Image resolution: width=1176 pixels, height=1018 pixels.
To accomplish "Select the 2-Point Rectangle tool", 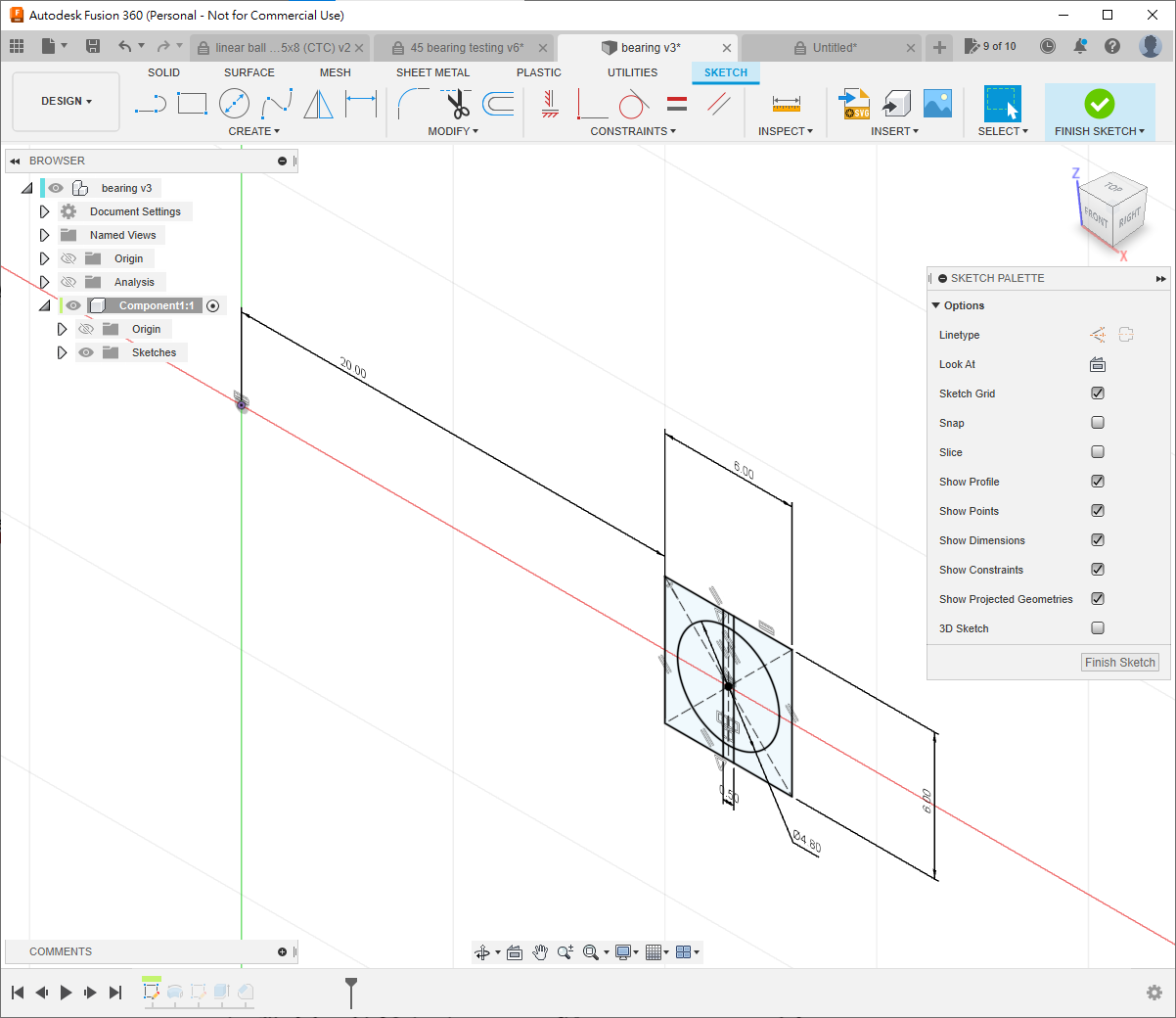I will click(x=192, y=104).
